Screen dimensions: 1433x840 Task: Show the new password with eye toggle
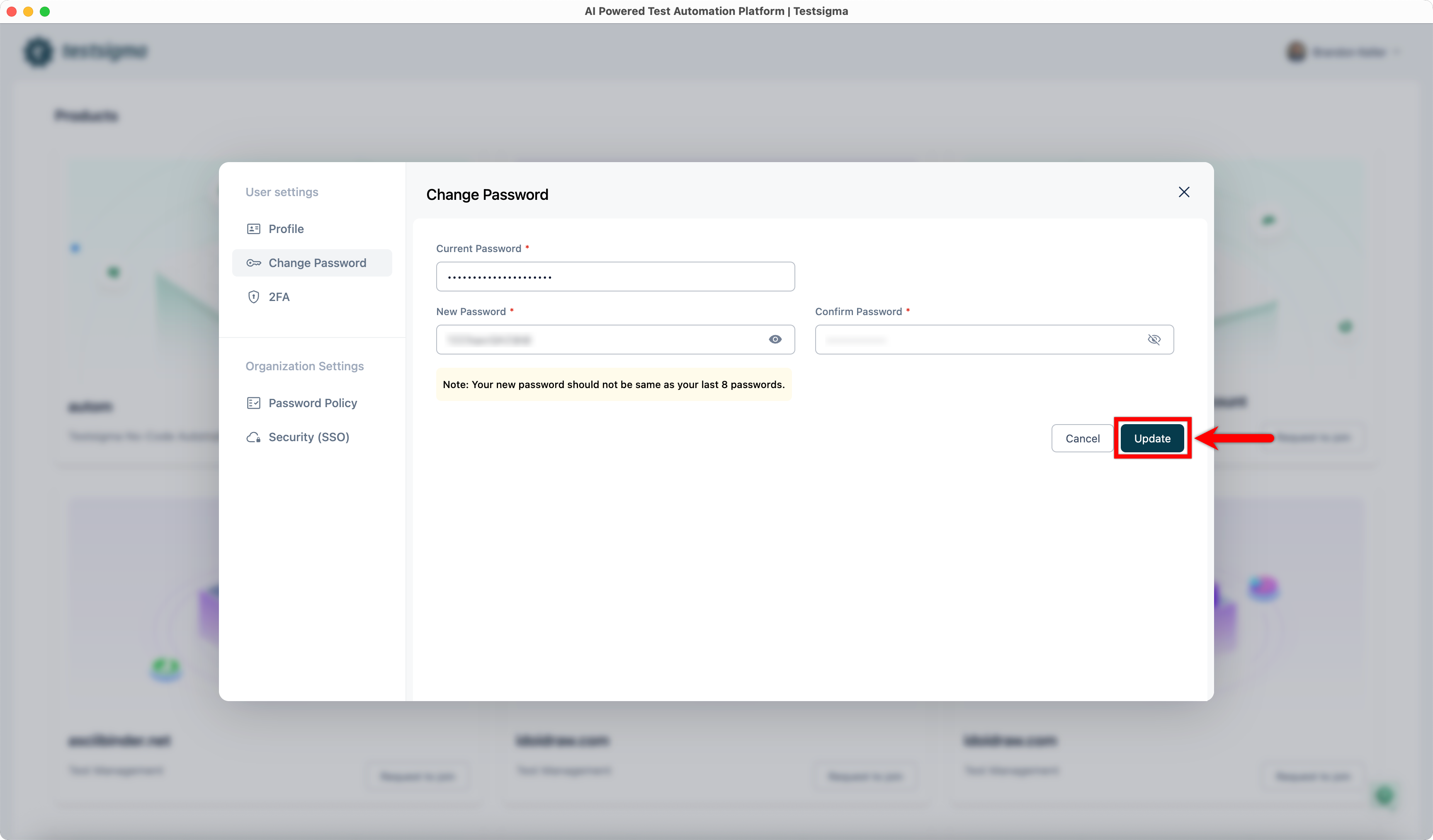[x=775, y=339]
